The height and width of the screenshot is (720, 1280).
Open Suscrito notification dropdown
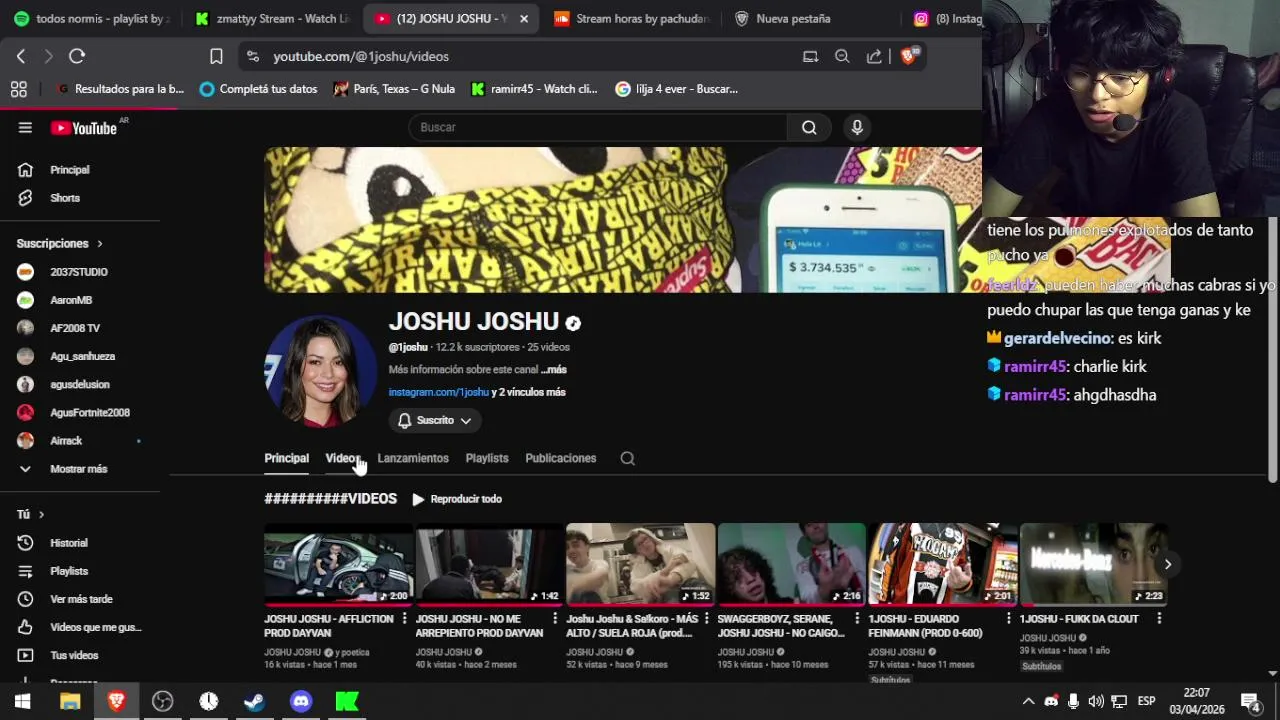435,420
